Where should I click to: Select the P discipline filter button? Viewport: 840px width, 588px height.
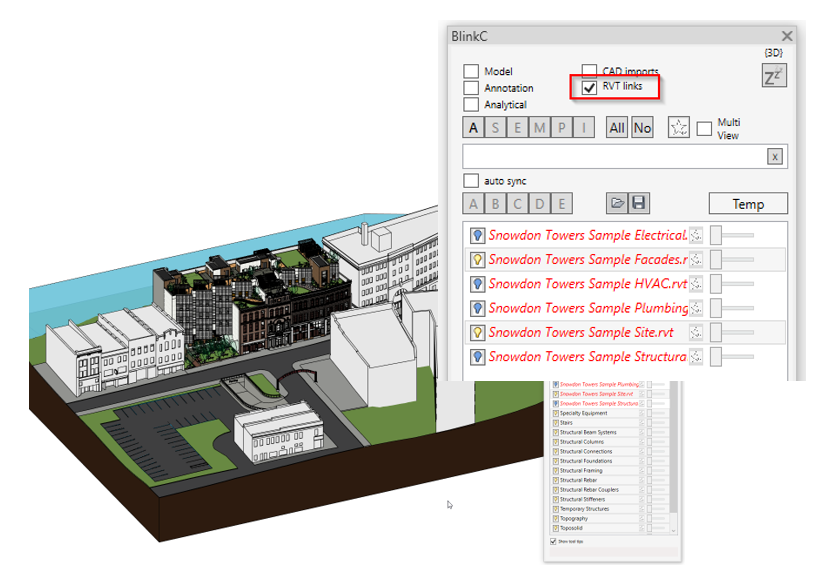click(x=561, y=128)
